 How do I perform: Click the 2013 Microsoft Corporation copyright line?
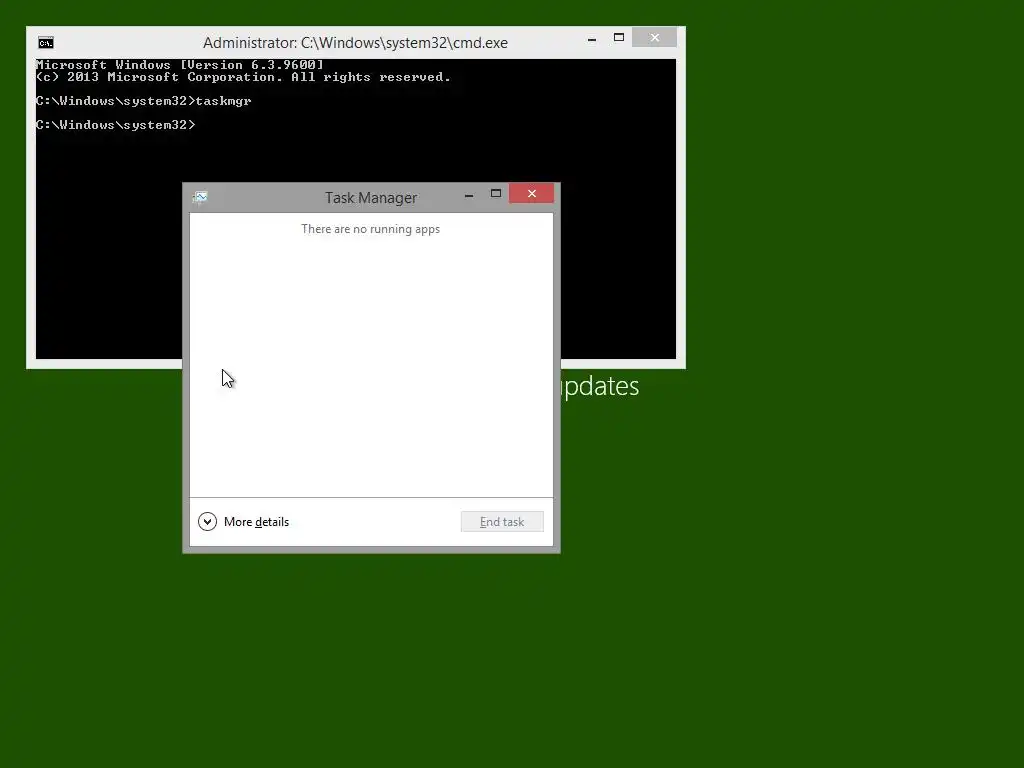pos(243,77)
